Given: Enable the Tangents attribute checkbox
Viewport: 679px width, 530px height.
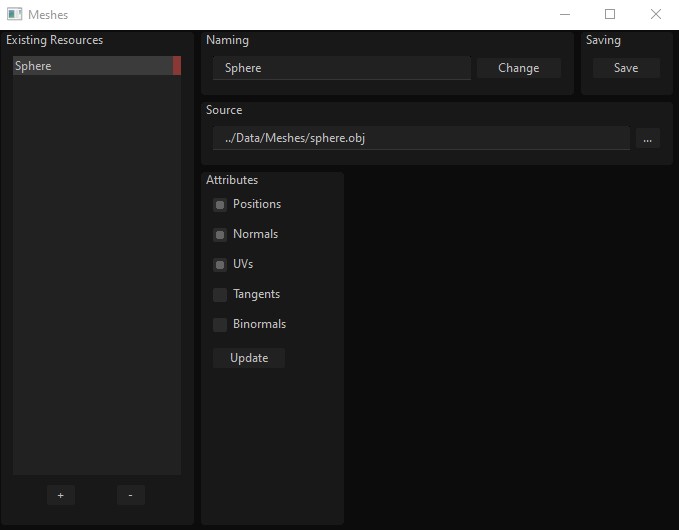Looking at the screenshot, I should coord(220,294).
